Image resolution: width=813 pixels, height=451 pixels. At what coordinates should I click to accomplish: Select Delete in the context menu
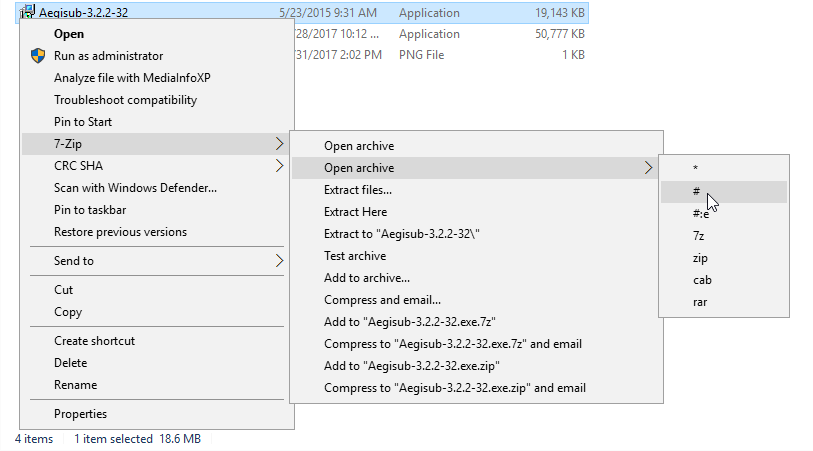[x=71, y=363]
